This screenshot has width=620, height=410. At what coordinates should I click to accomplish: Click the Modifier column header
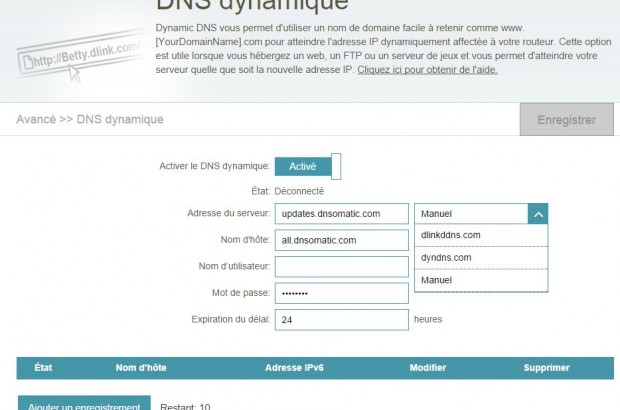[428, 368]
